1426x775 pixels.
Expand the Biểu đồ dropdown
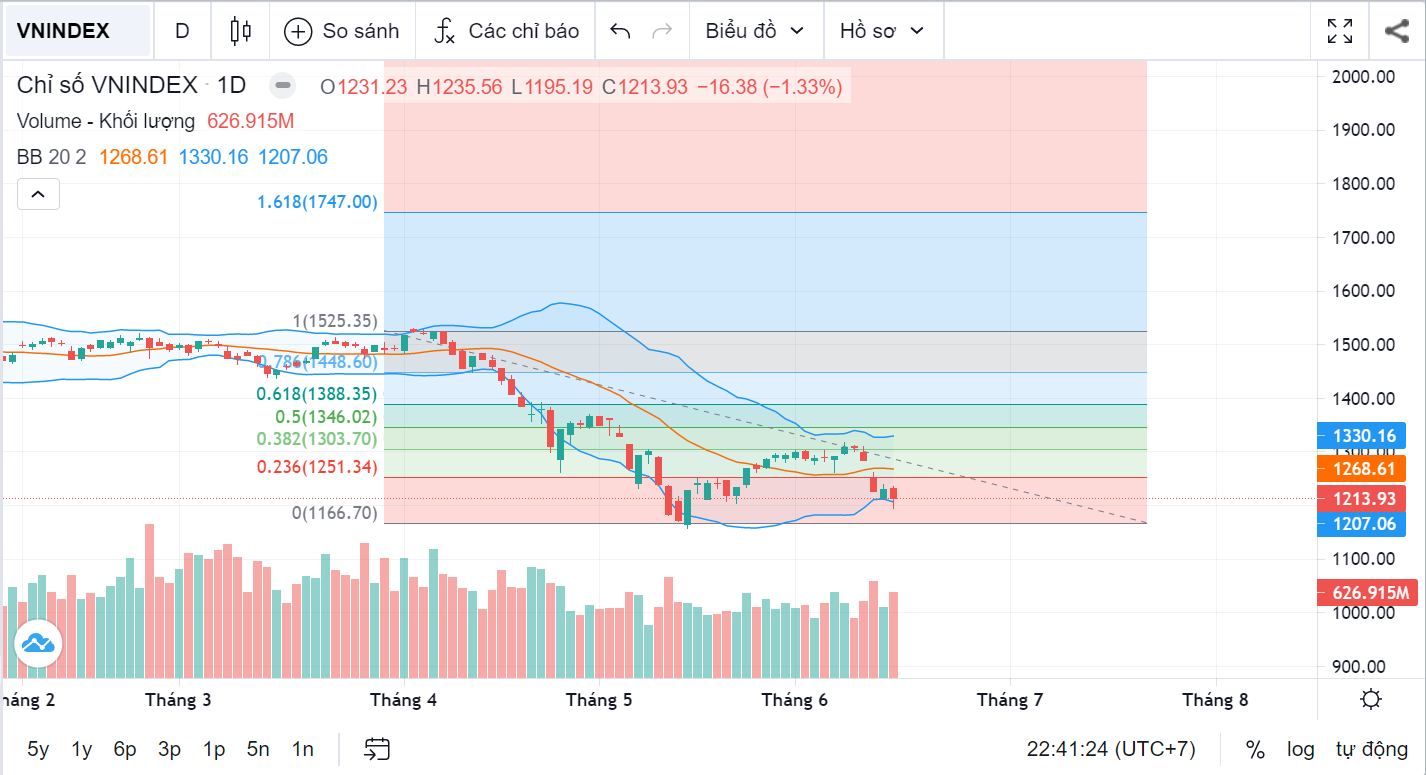(755, 31)
